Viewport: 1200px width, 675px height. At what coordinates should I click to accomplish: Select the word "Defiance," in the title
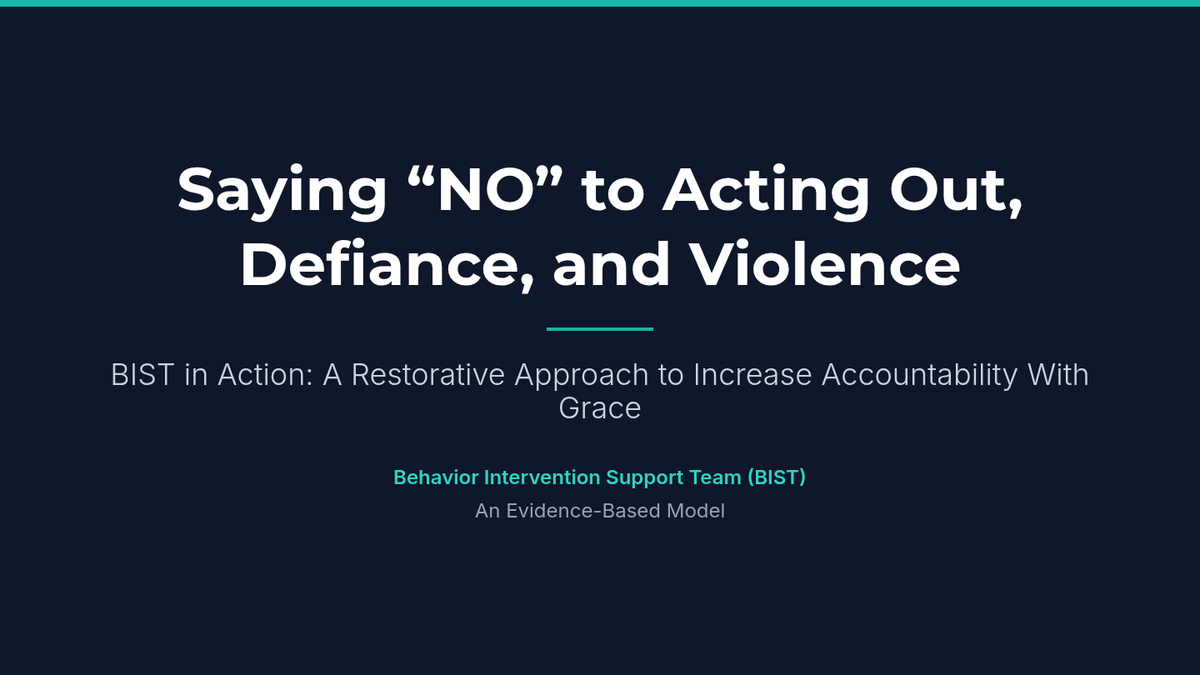384,264
